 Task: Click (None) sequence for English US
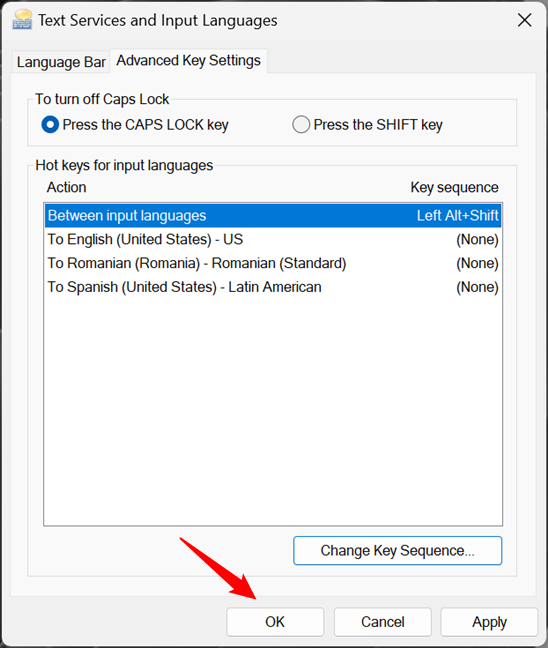coord(477,239)
